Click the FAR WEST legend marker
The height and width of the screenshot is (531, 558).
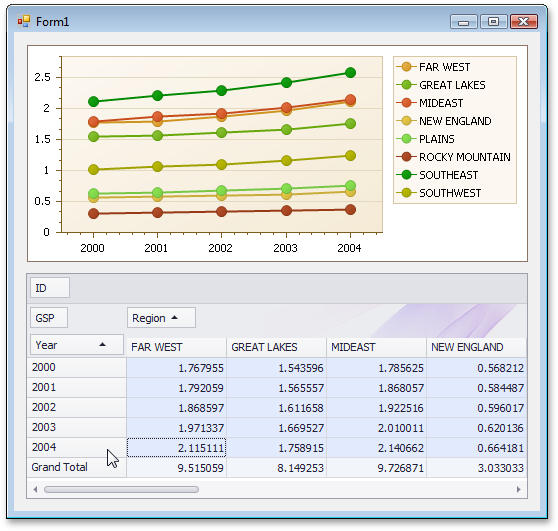tap(406, 67)
